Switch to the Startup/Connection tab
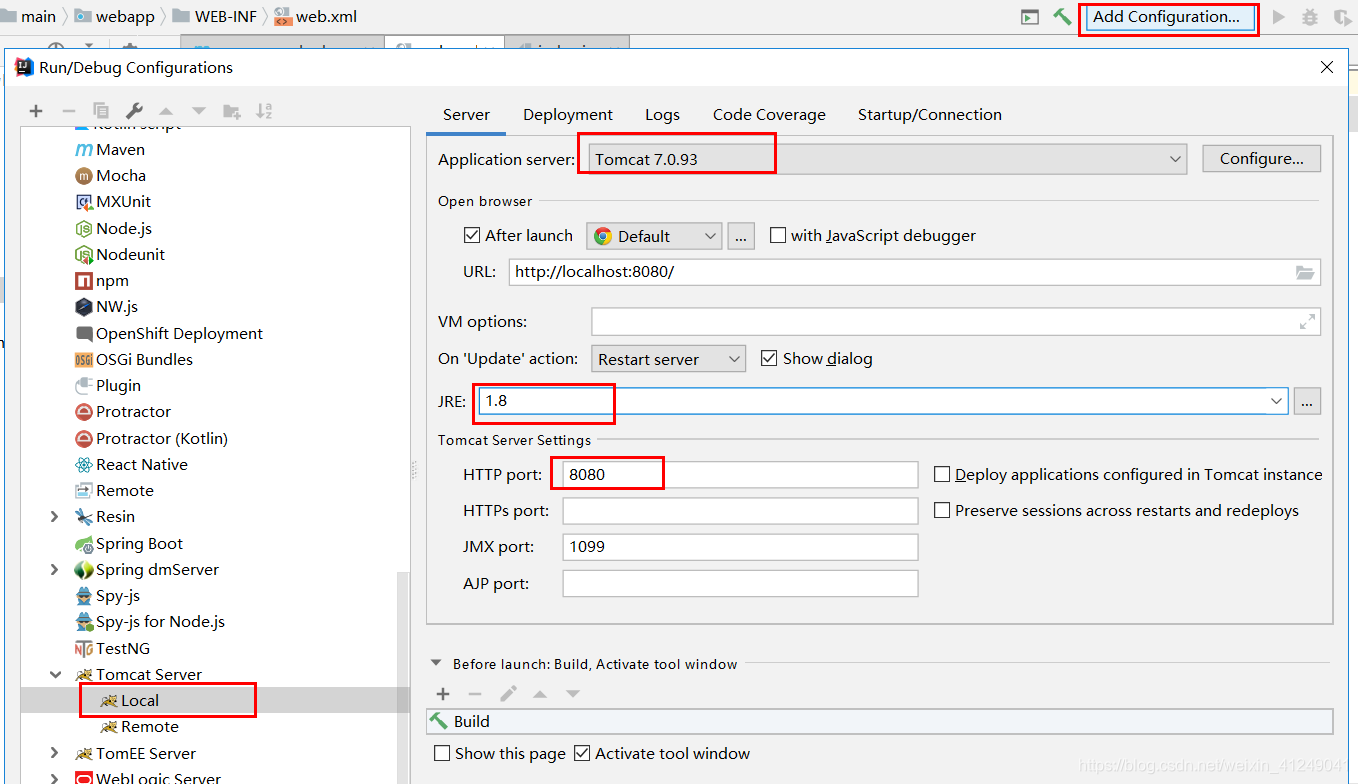 click(930, 114)
